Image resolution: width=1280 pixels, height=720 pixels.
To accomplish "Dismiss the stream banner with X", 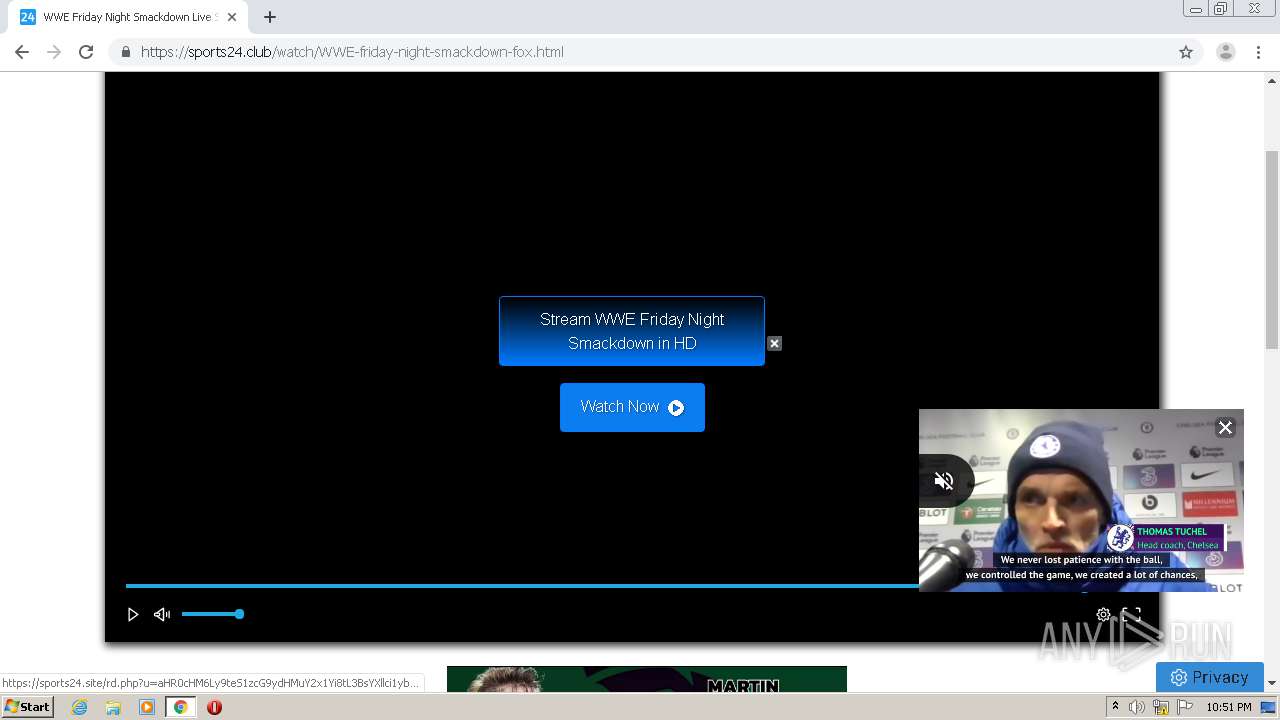I will click(x=774, y=343).
